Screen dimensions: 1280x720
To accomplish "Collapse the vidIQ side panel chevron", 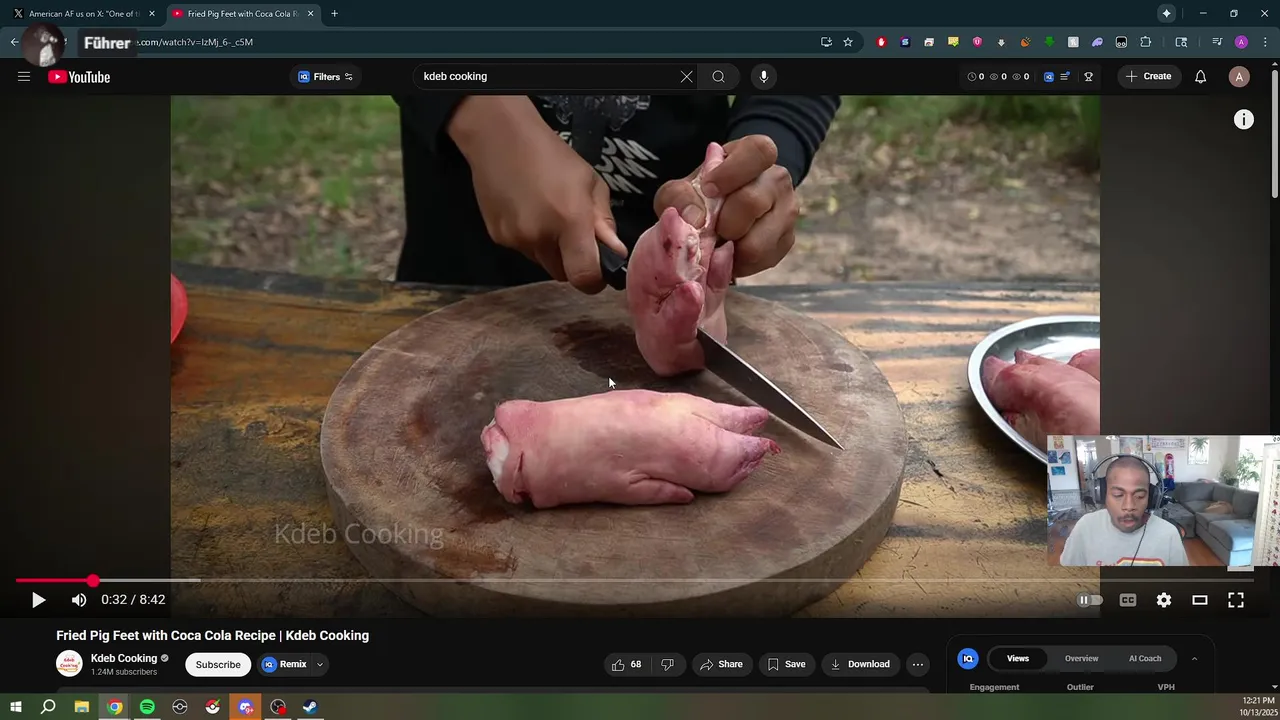I will pos(1193,659).
